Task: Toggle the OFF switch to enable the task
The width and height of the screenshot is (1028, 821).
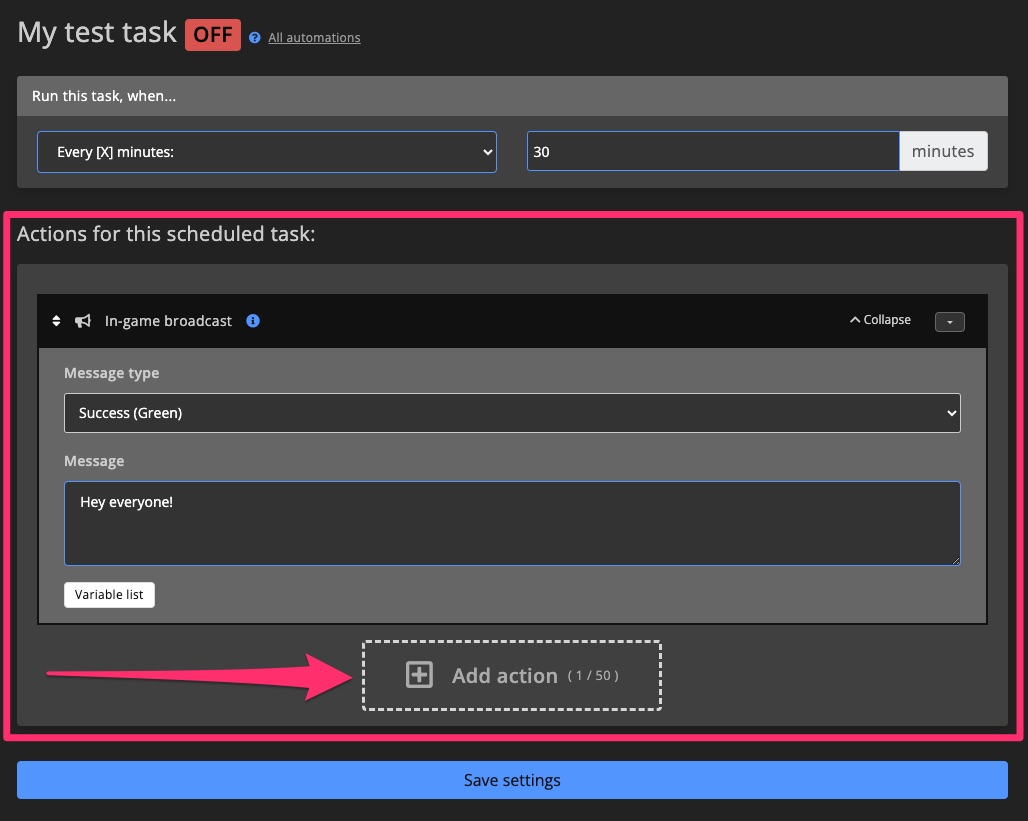Action: tap(213, 34)
